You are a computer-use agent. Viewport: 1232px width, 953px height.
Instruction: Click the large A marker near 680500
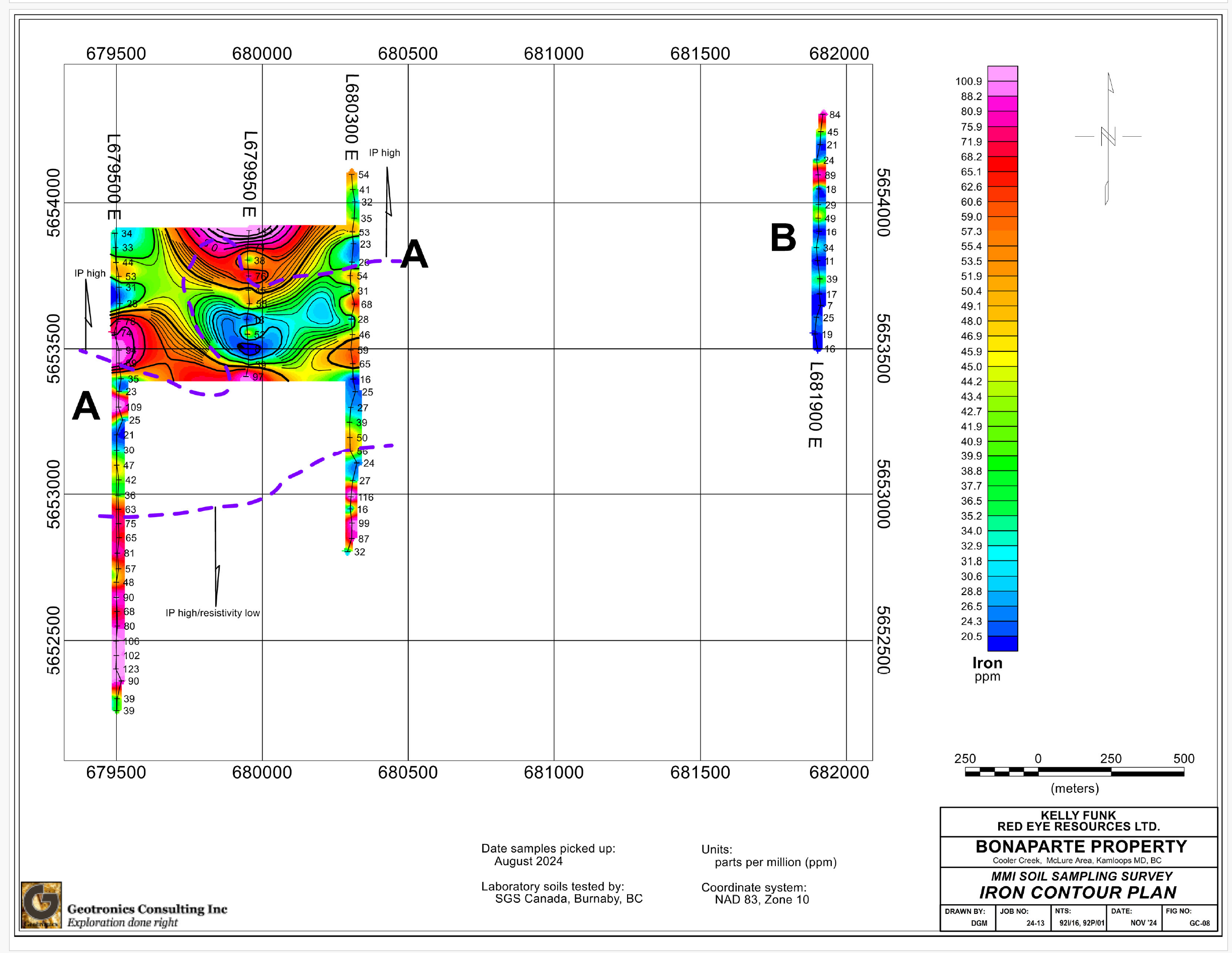tap(414, 254)
